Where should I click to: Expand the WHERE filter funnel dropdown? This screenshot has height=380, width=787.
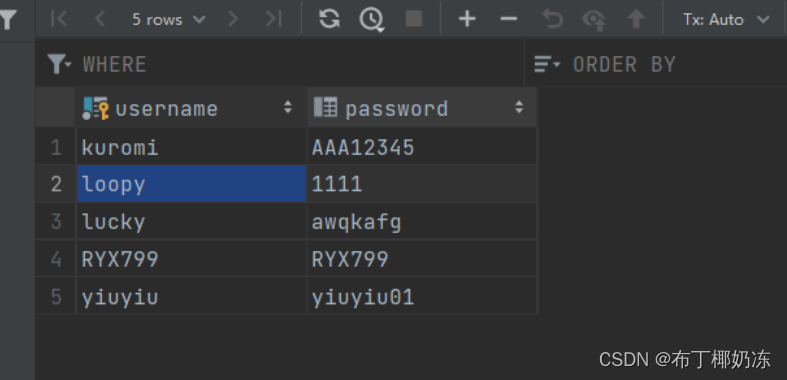59,64
